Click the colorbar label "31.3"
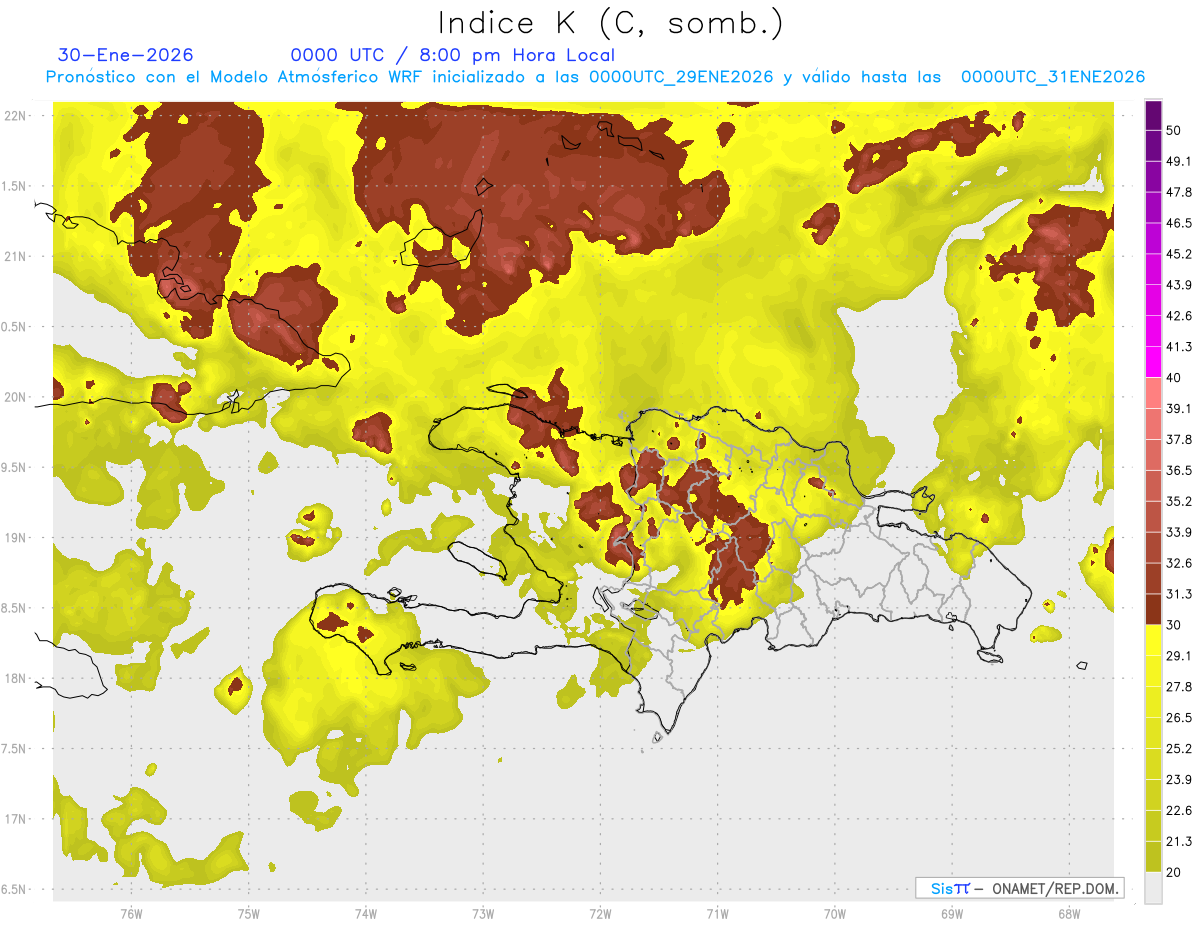The width and height of the screenshot is (1200, 927). point(1179,594)
